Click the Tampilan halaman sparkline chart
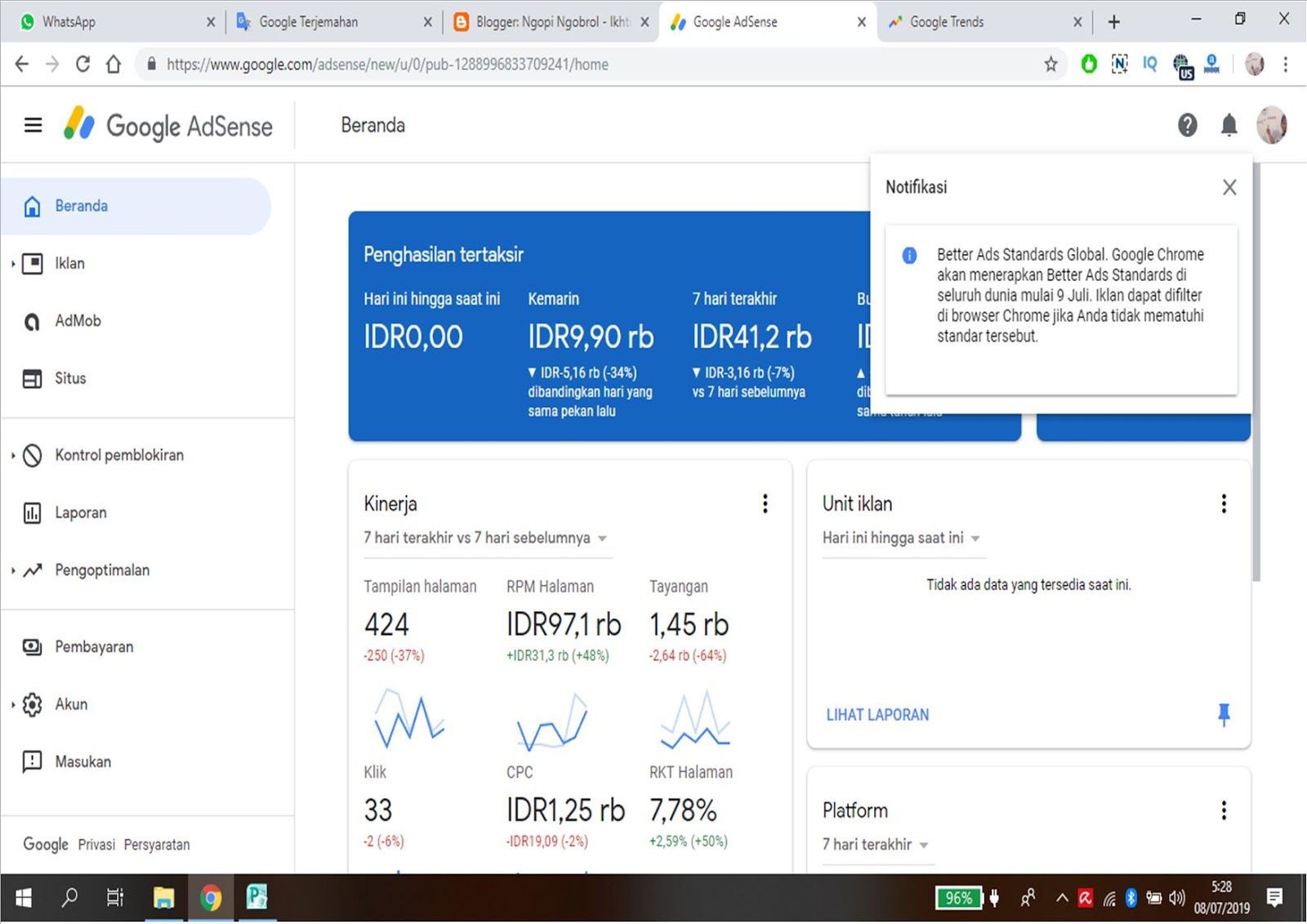The width and height of the screenshot is (1307, 924). point(408,719)
